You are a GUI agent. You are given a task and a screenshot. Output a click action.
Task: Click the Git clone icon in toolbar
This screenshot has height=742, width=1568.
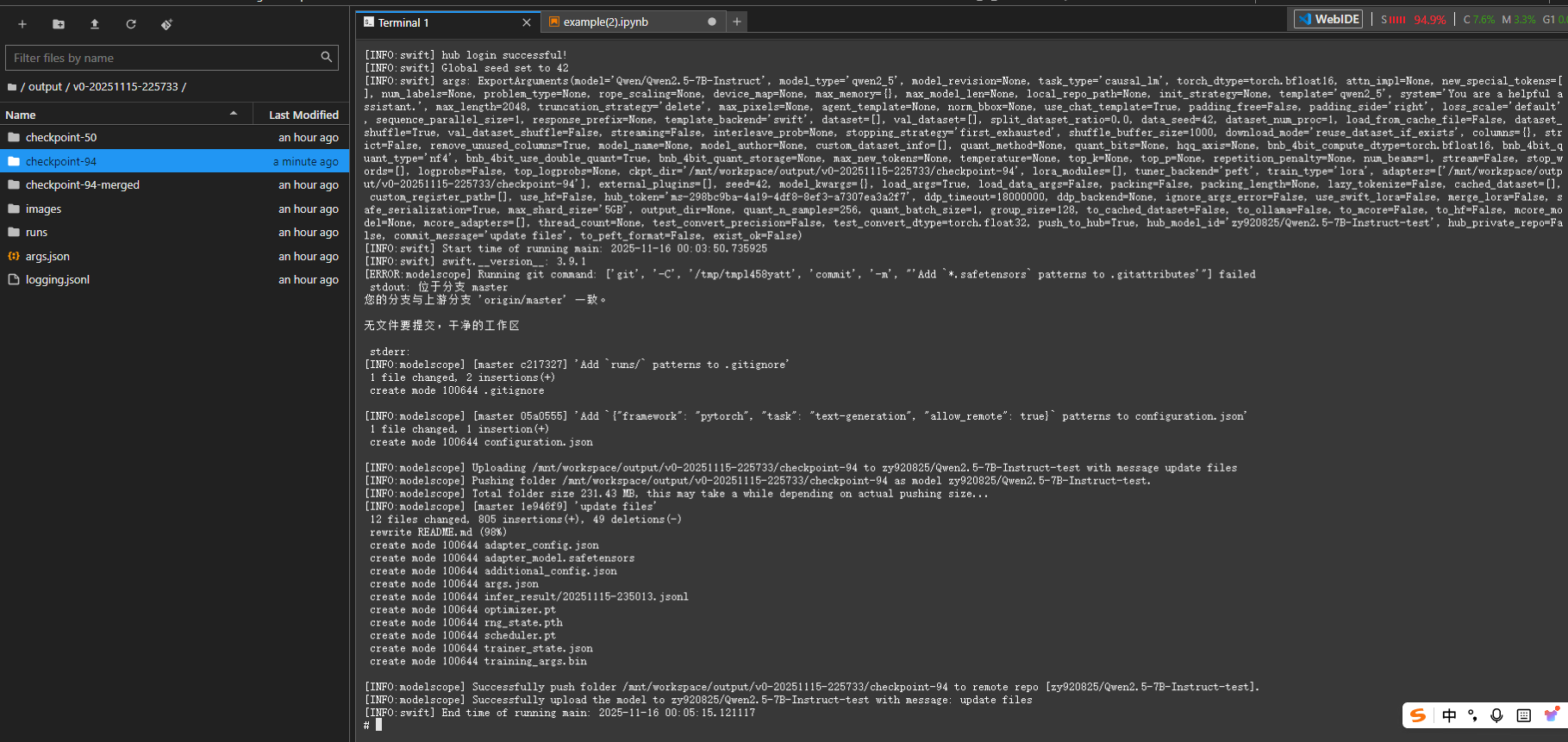click(x=166, y=24)
